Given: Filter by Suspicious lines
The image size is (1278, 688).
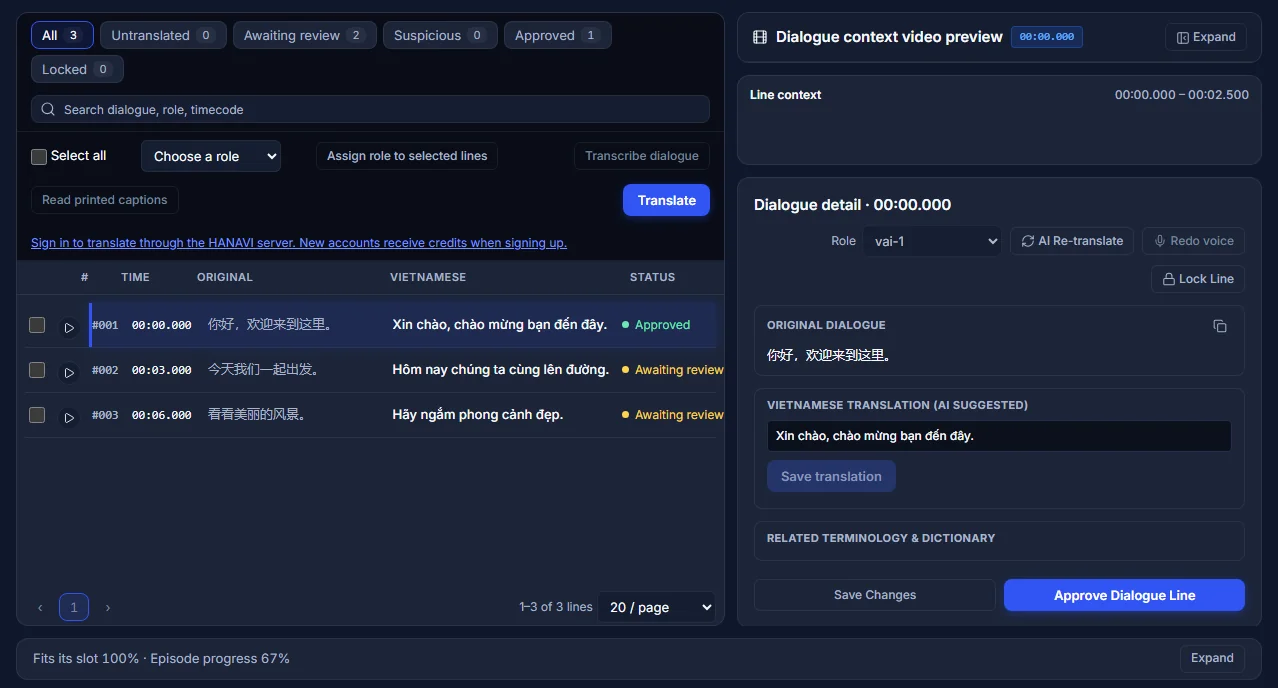Looking at the screenshot, I should pyautogui.click(x=440, y=35).
